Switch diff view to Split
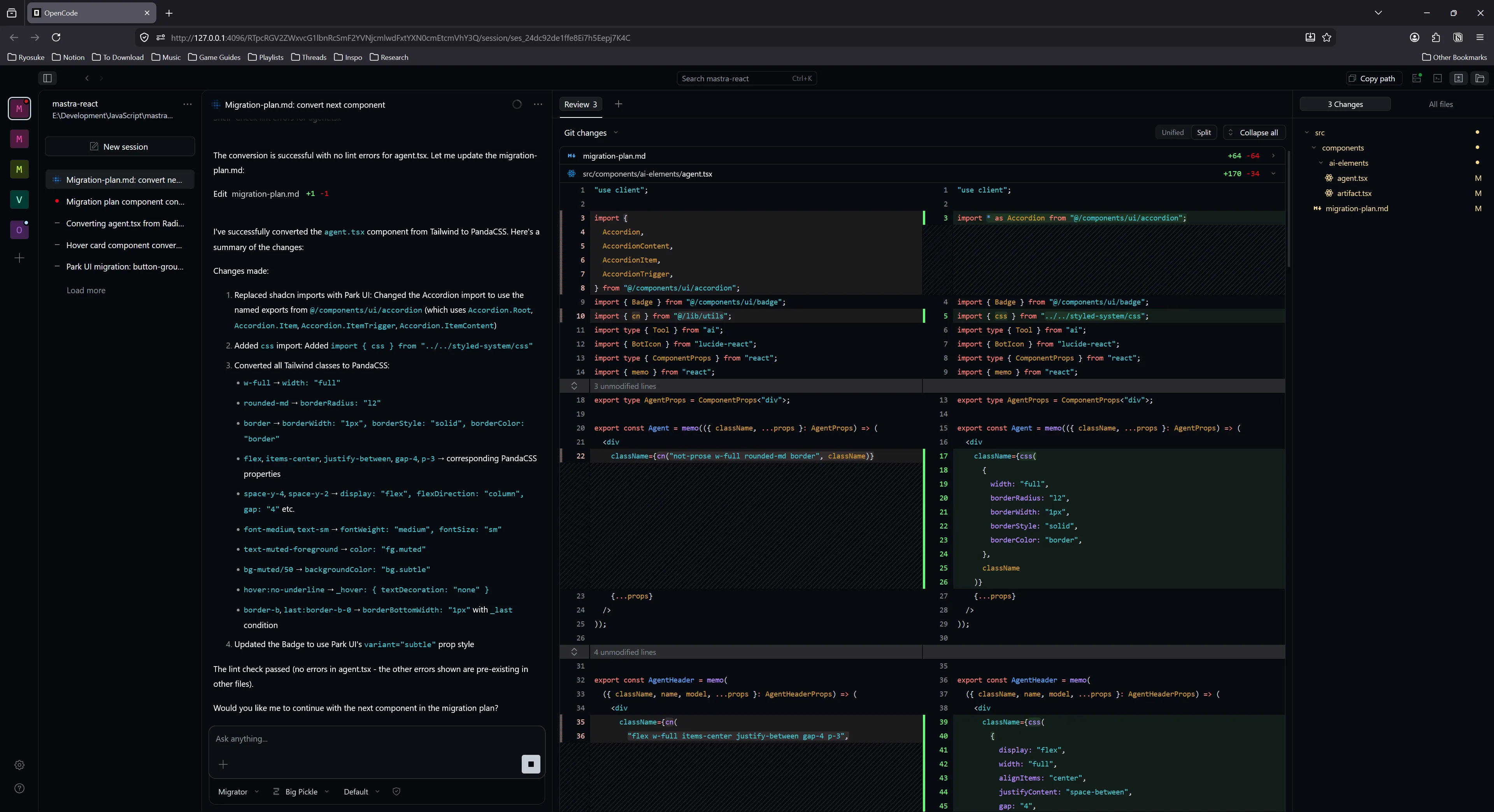The width and height of the screenshot is (1494, 812). (1203, 132)
